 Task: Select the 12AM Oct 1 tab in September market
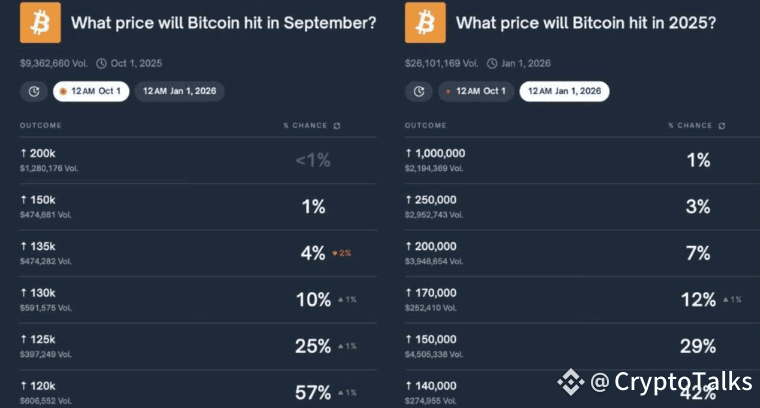tap(90, 91)
